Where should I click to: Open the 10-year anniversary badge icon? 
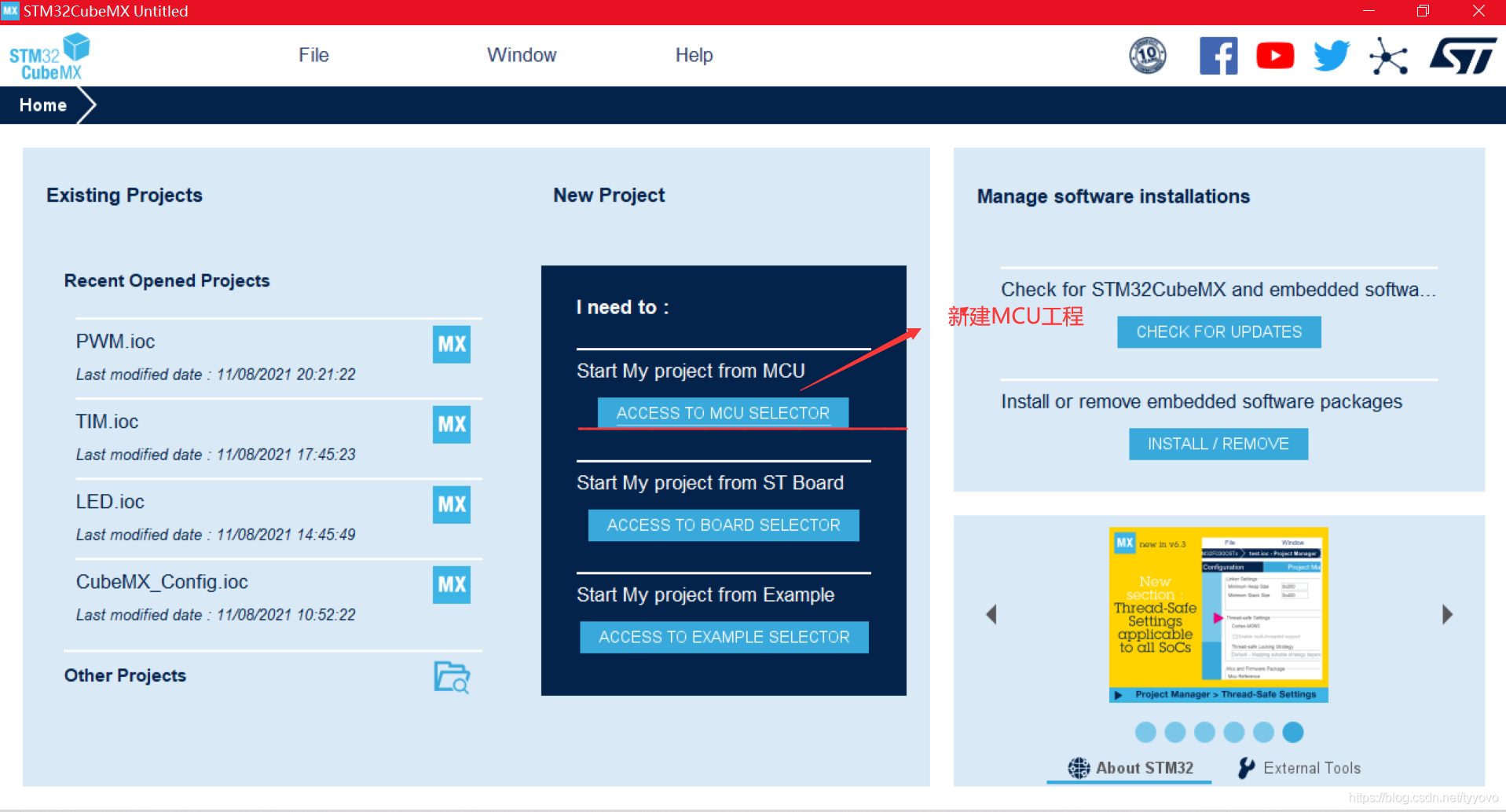point(1148,56)
